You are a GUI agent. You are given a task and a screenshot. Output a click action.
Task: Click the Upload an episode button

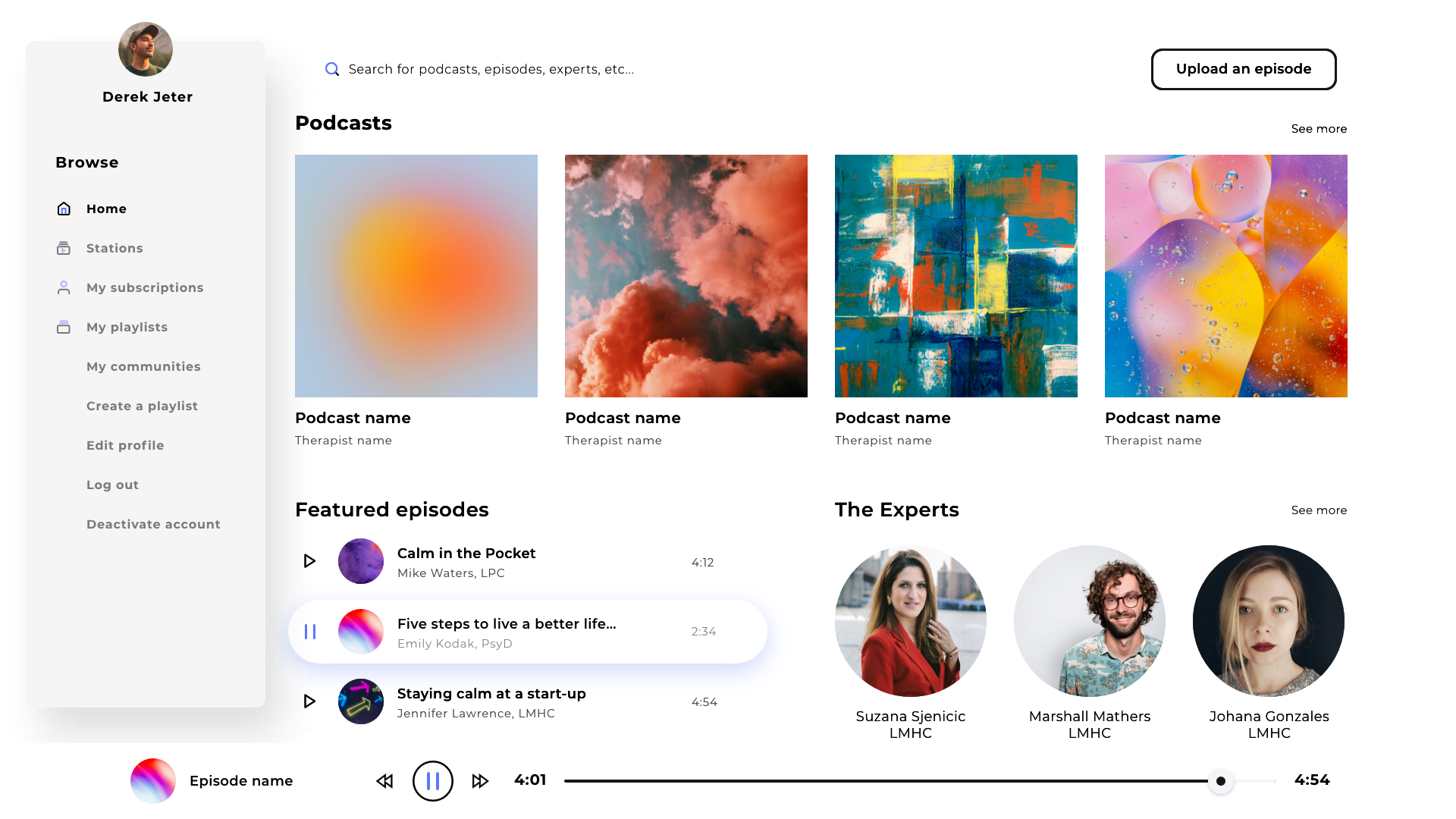coord(1243,69)
